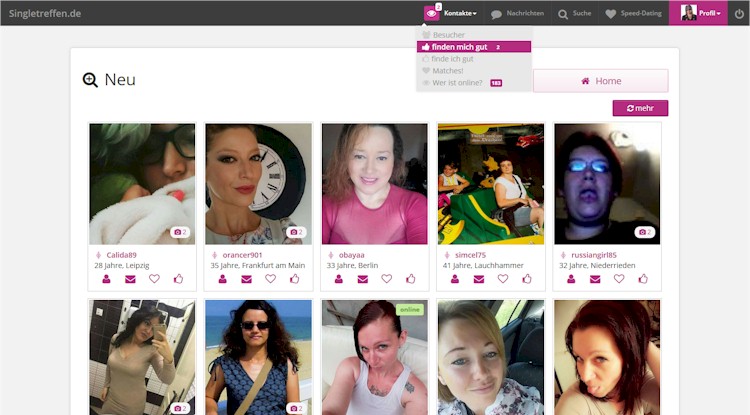Heart simcel75's card
Image resolution: width=750 pixels, height=415 pixels.
[x=503, y=279]
